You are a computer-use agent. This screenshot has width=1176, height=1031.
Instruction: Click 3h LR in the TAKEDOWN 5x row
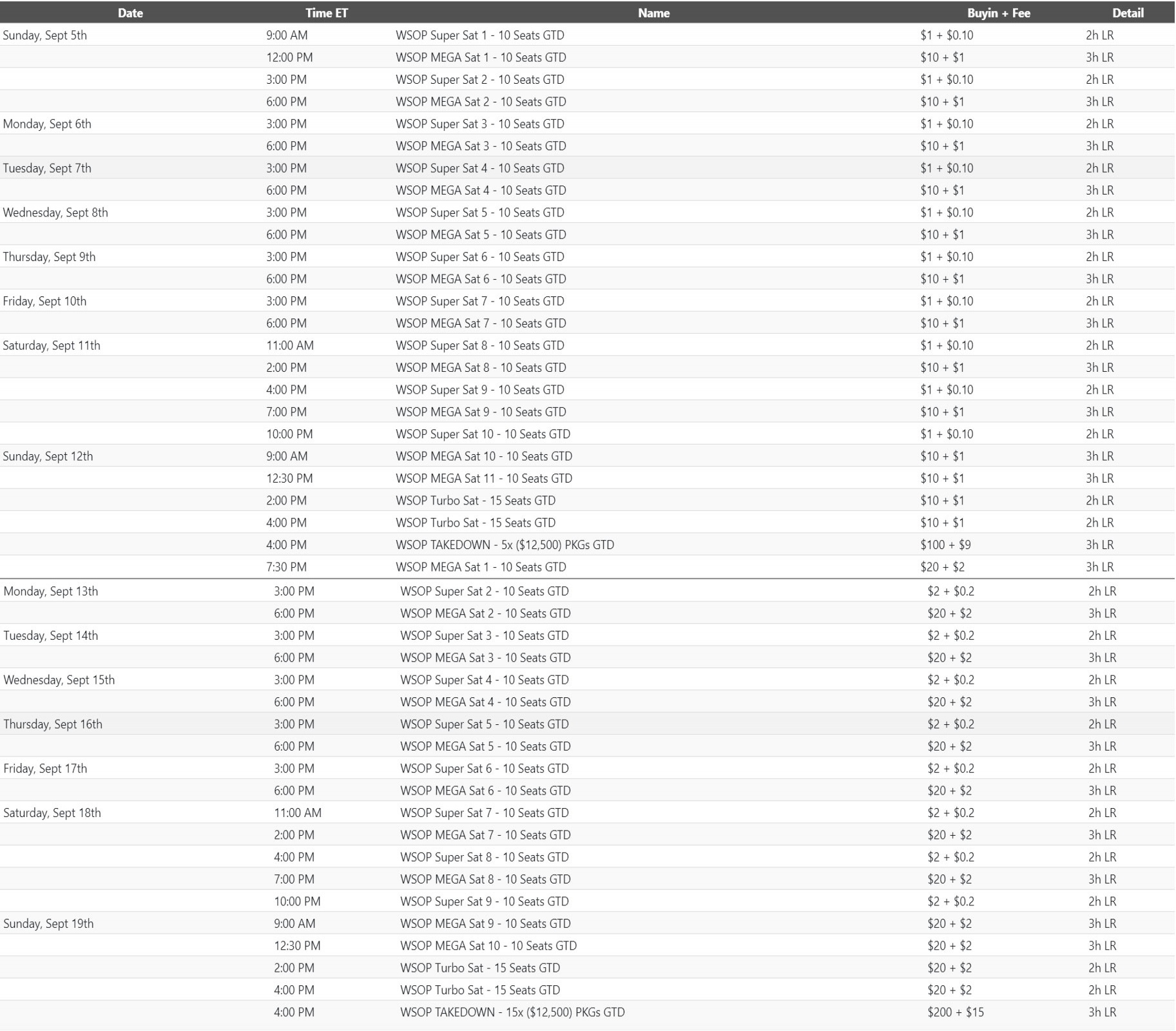pyautogui.click(x=1099, y=545)
